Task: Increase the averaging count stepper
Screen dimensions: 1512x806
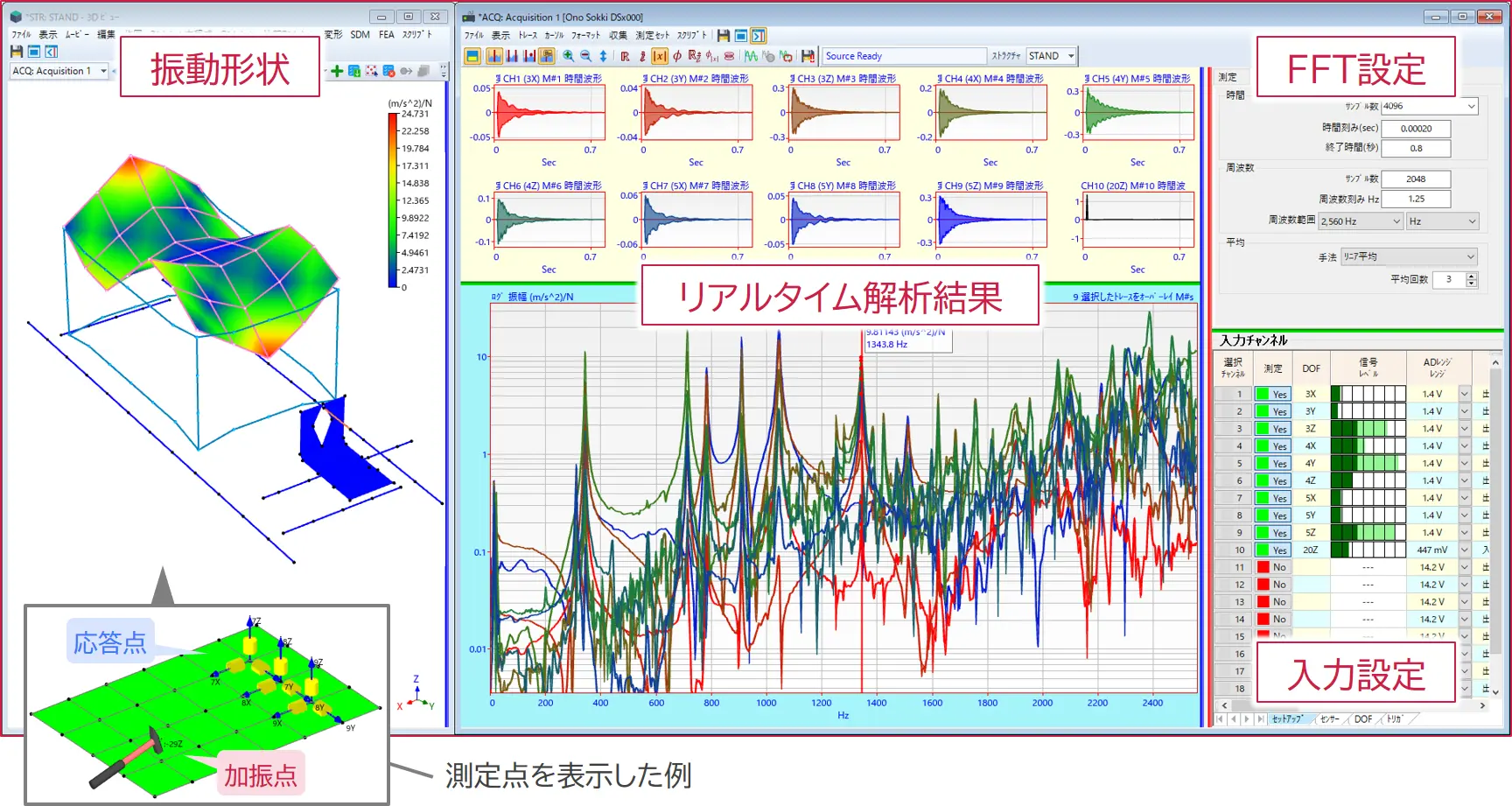Action: tap(1471, 276)
